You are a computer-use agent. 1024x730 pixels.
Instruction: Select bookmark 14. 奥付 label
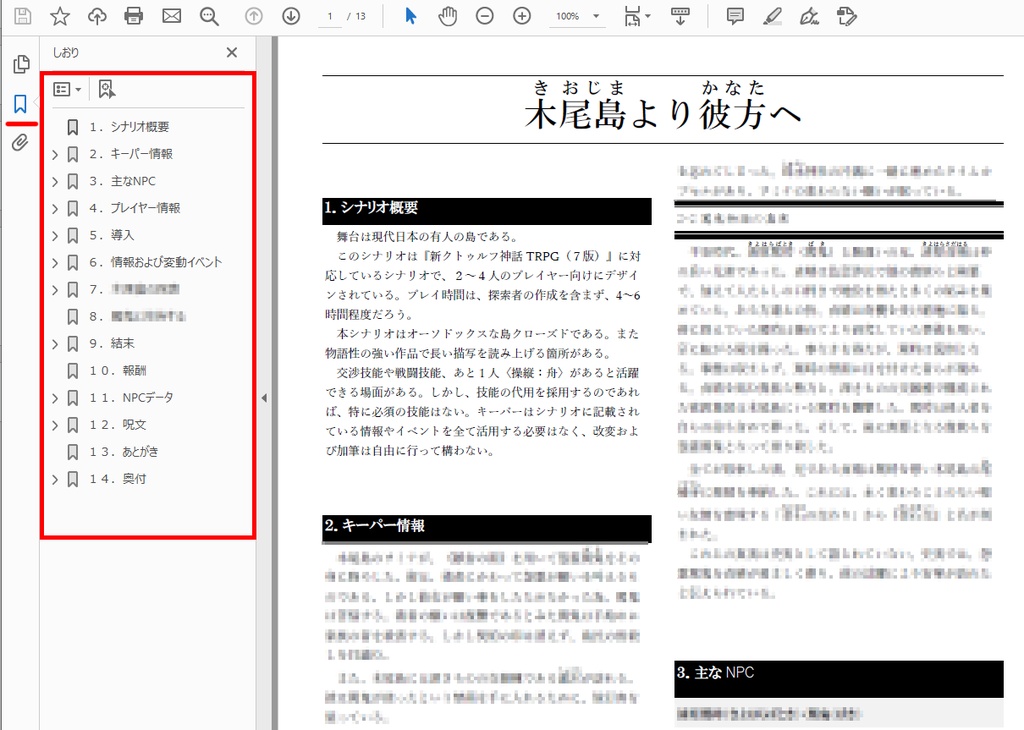pyautogui.click(x=118, y=479)
